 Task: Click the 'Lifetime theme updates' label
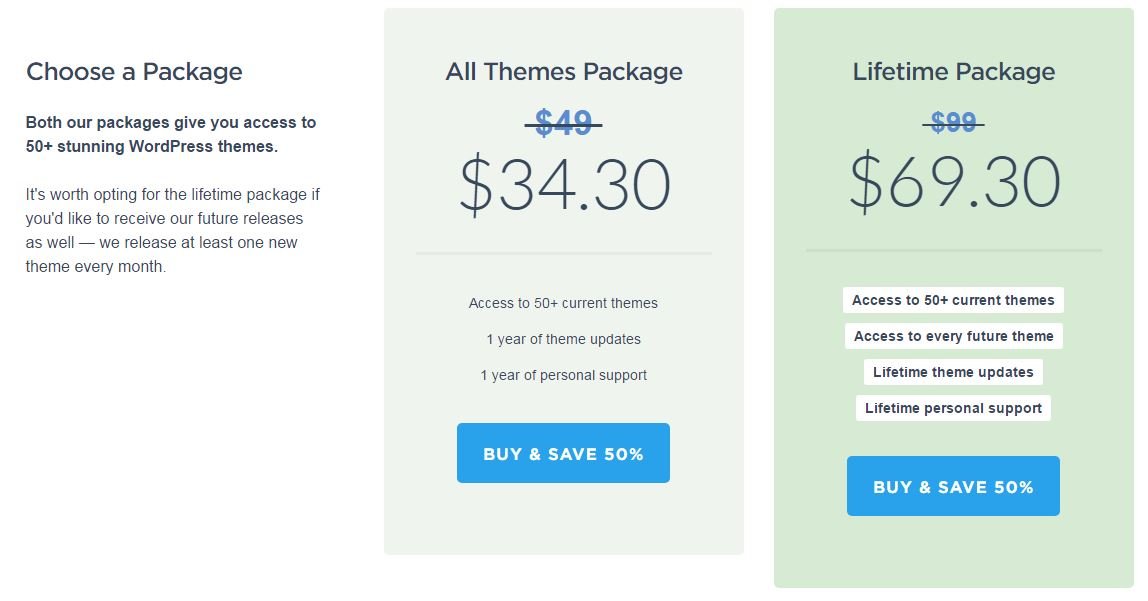pyautogui.click(x=953, y=372)
